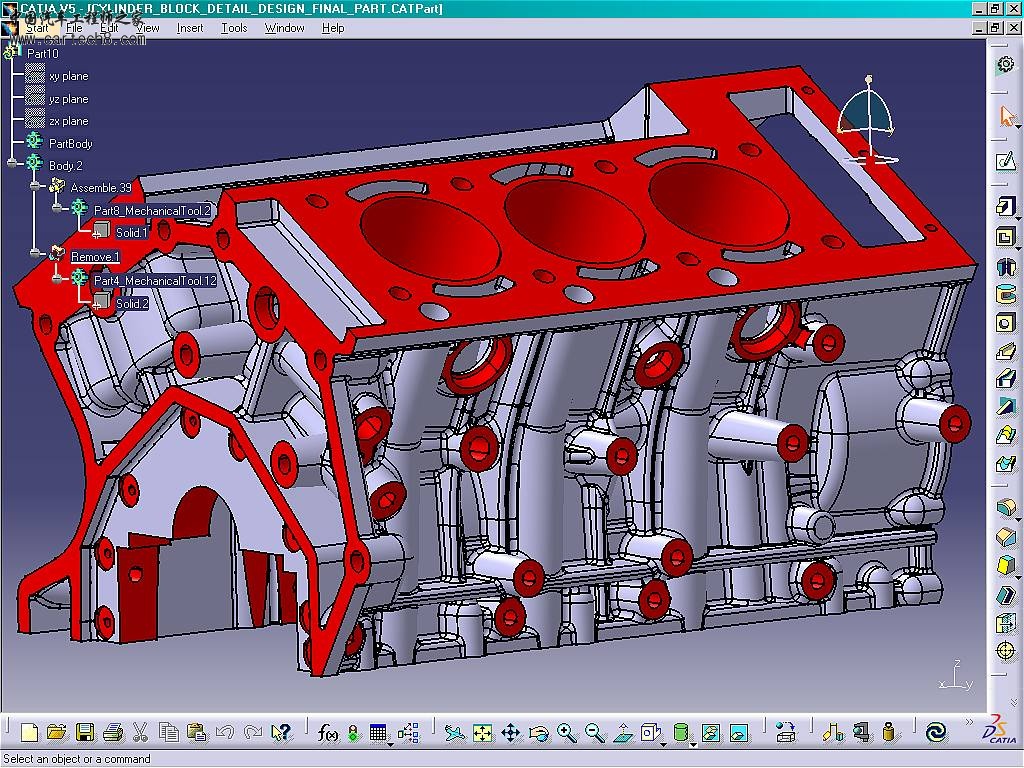Open the Insert menu

click(189, 28)
